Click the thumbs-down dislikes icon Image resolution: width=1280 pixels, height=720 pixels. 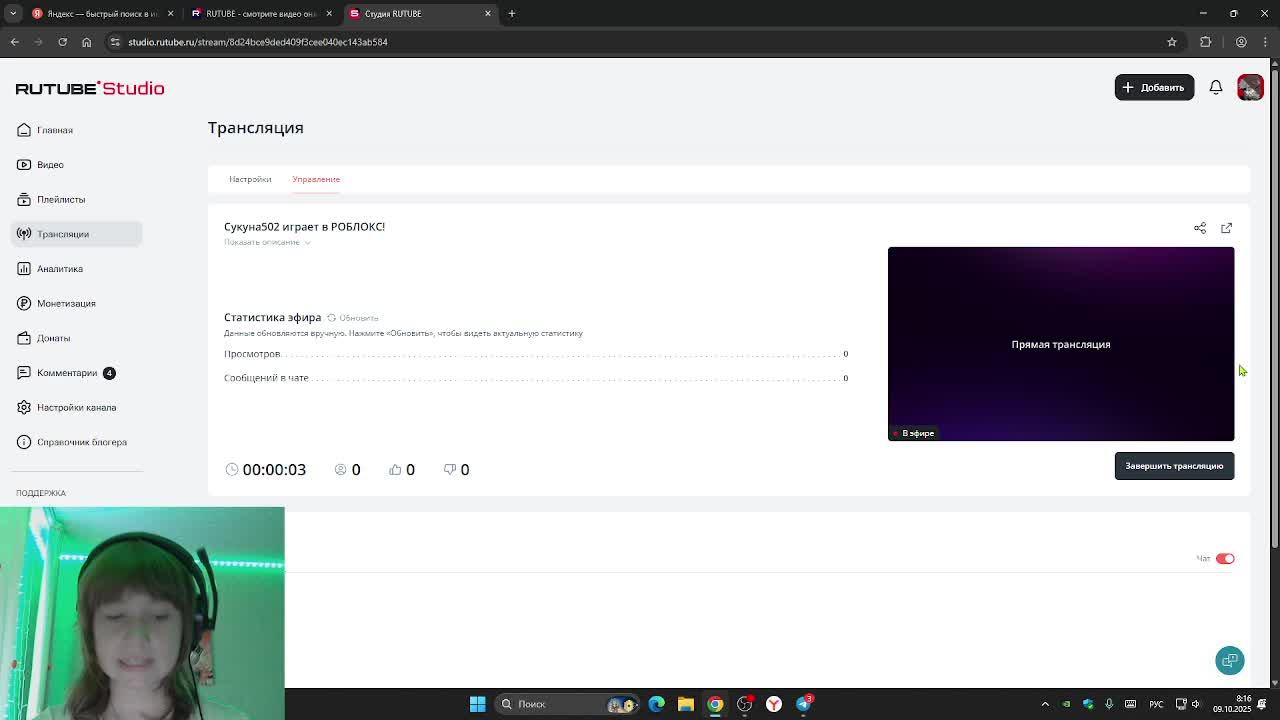pyautogui.click(x=450, y=469)
